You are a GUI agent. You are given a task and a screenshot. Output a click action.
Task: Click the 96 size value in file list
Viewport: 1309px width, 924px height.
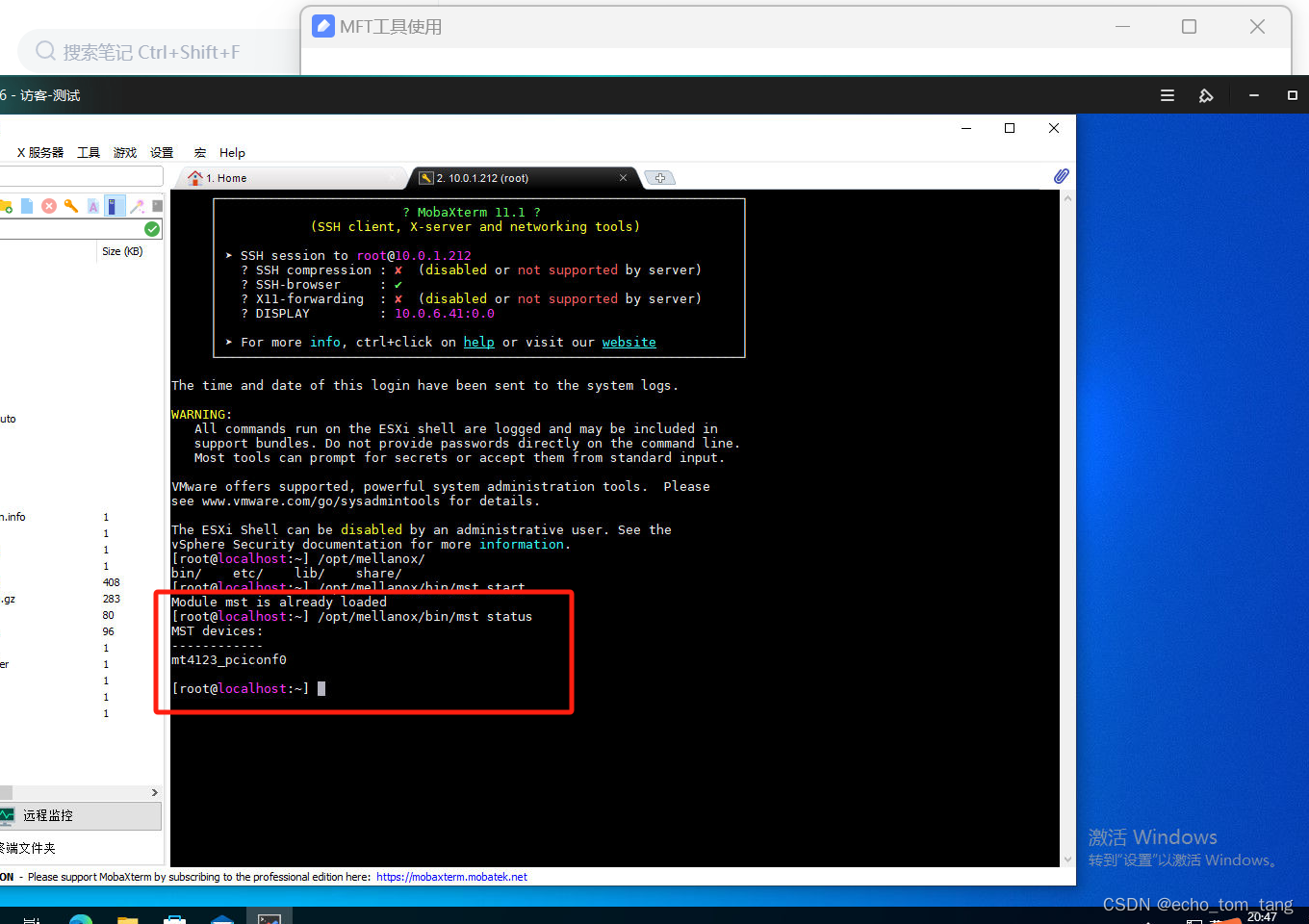[x=108, y=631]
